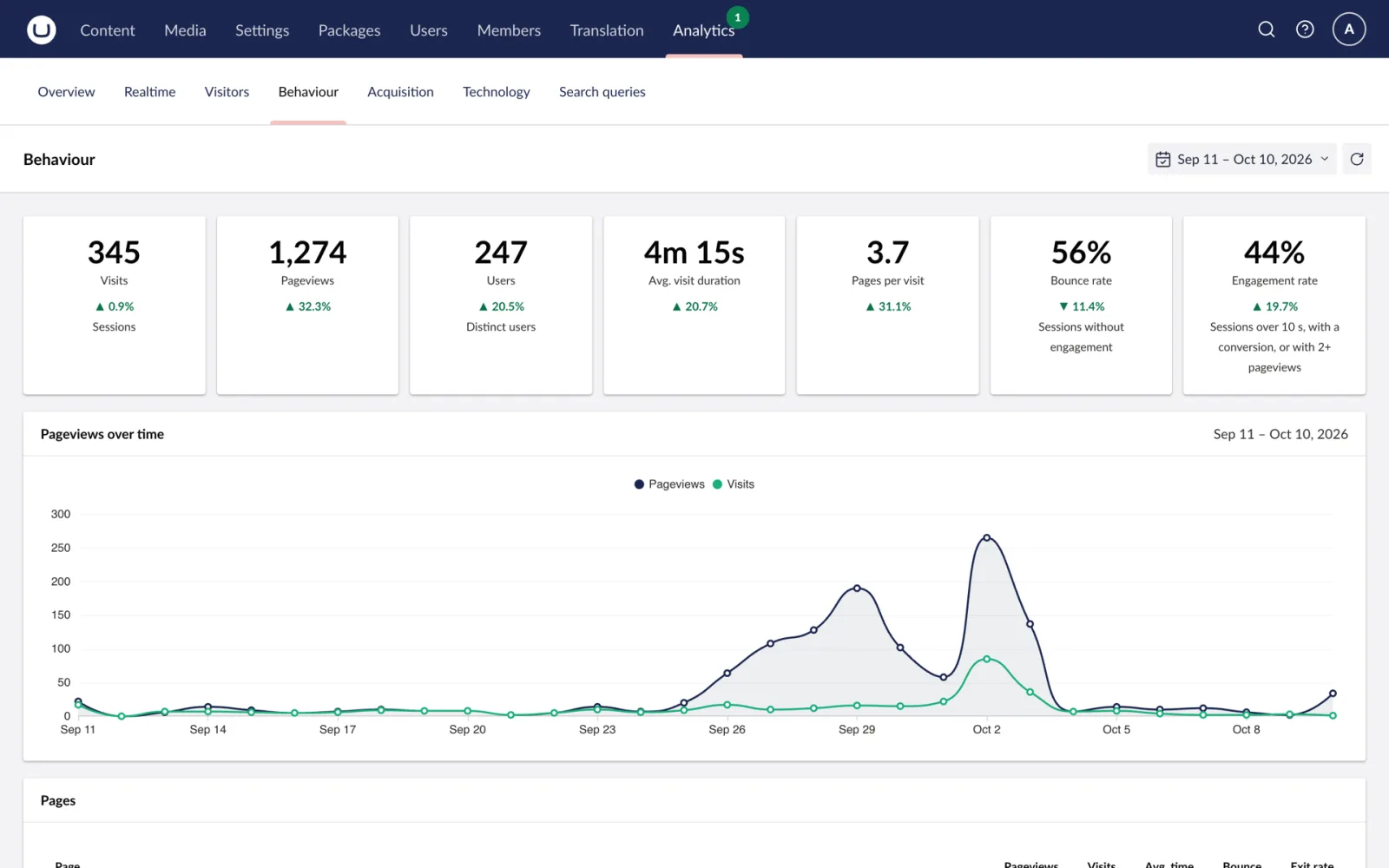Screen dimensions: 1389x868
Task: Toggle Pageviews series in chart legend
Action: pyautogui.click(x=669, y=484)
